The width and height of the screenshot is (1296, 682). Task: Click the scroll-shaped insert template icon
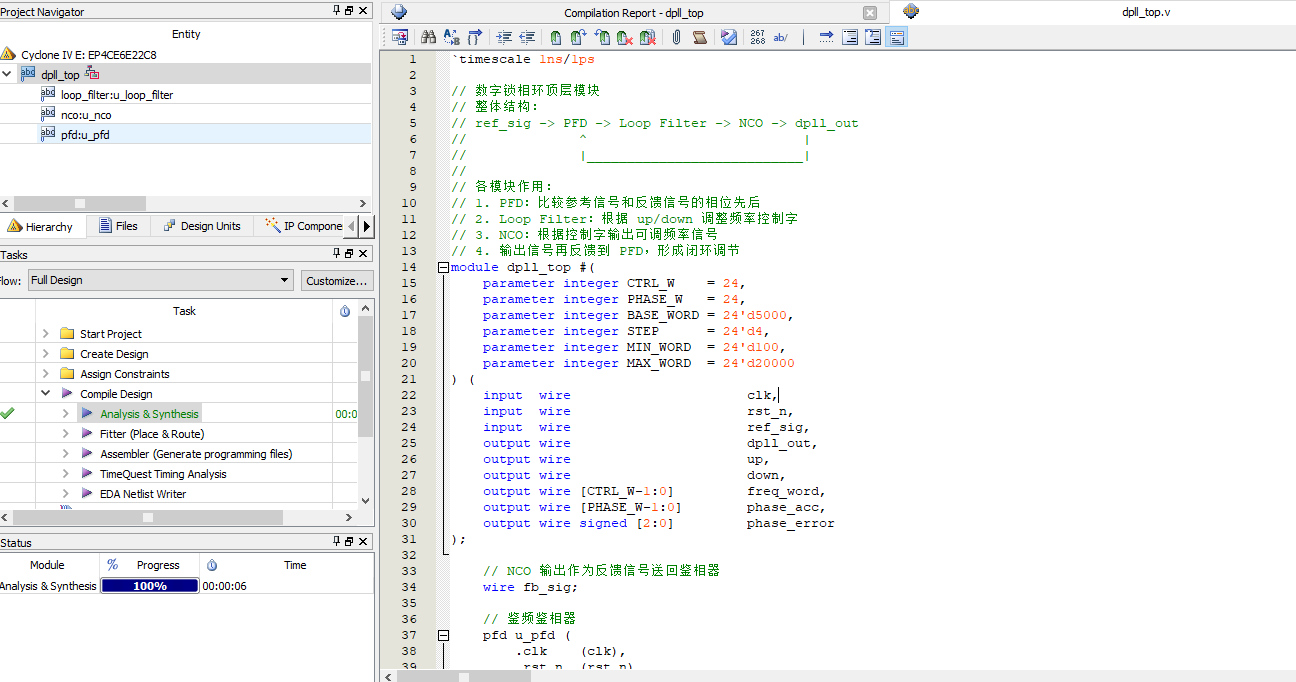[x=700, y=37]
